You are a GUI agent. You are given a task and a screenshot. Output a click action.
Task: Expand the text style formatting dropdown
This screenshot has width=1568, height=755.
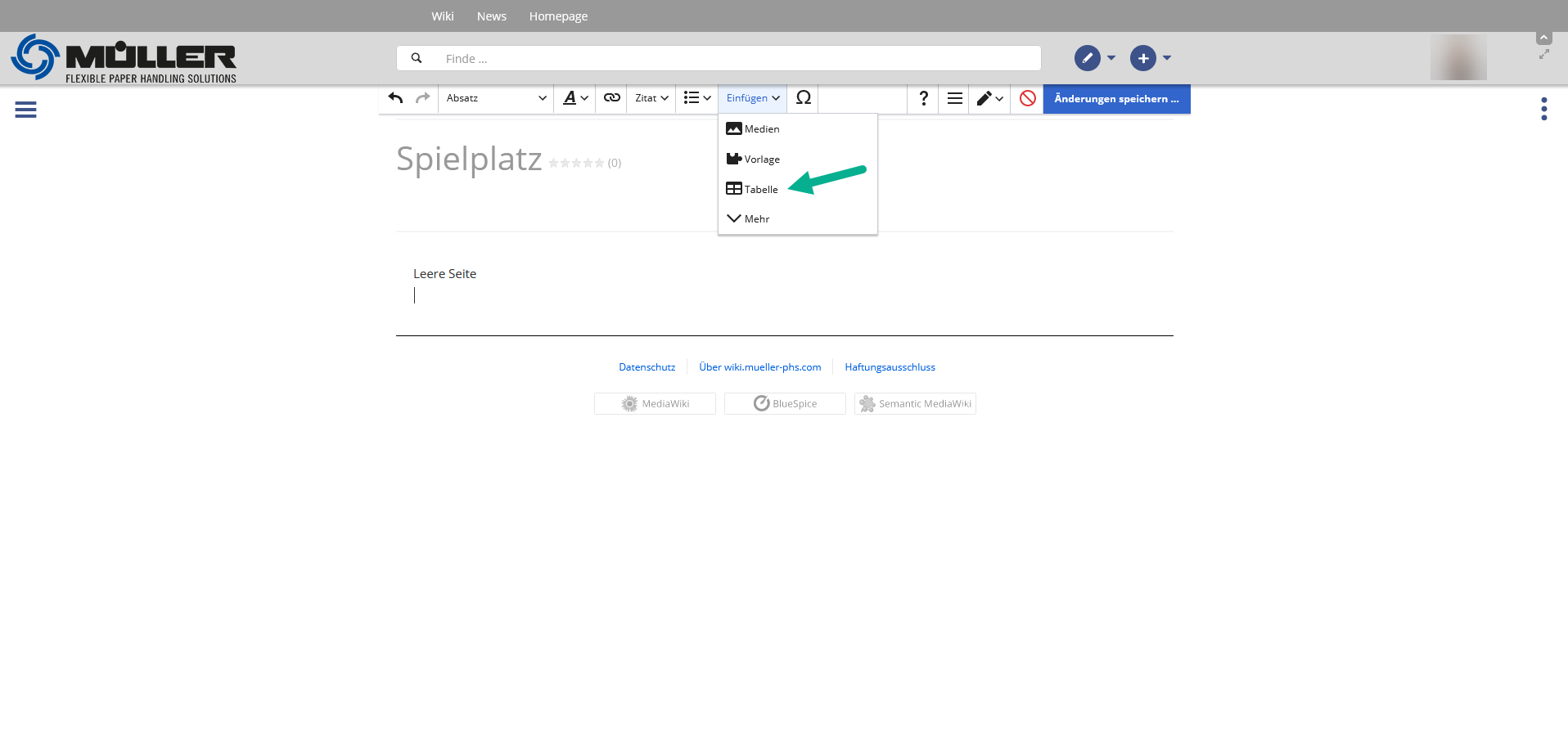(575, 98)
